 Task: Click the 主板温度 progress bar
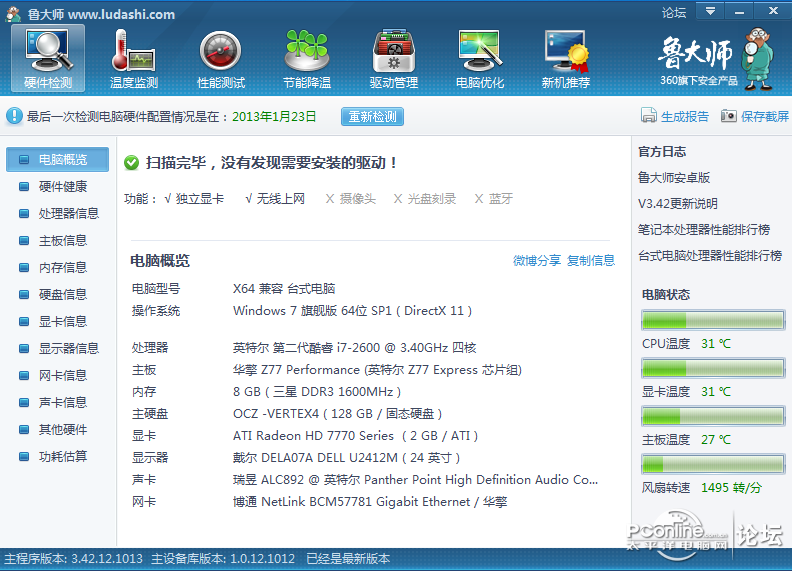[x=713, y=416]
